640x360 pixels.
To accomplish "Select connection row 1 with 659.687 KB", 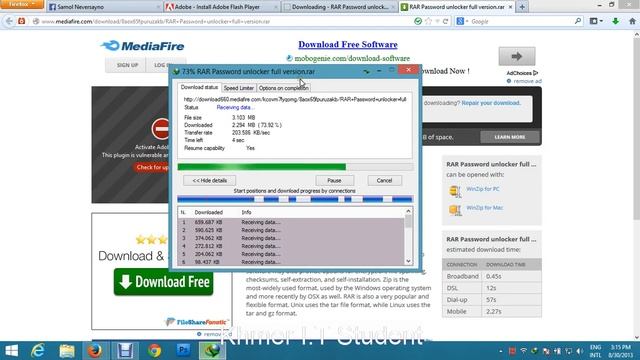I will pos(291,222).
